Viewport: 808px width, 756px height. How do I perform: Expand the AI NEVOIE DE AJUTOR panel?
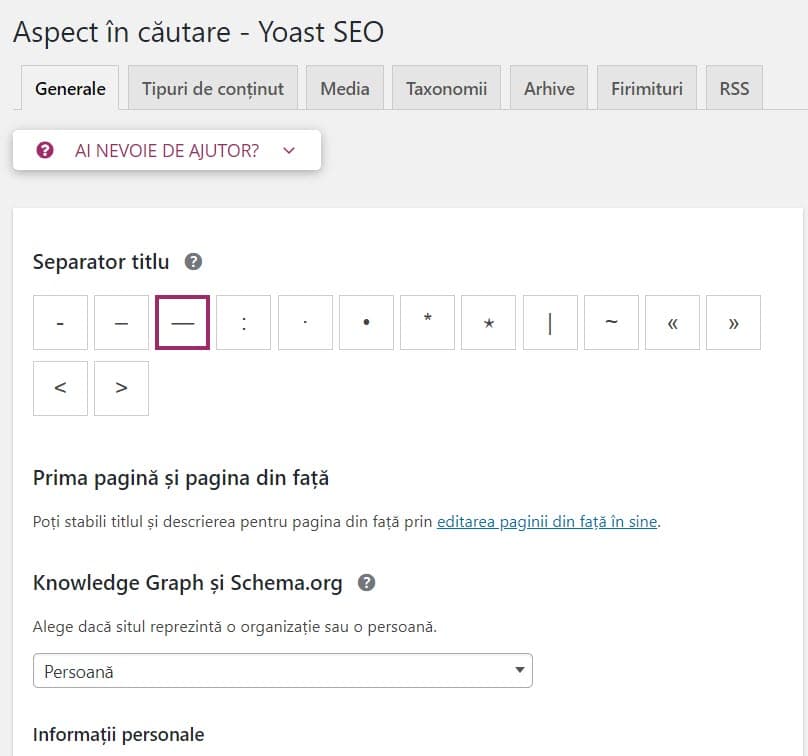(166, 150)
